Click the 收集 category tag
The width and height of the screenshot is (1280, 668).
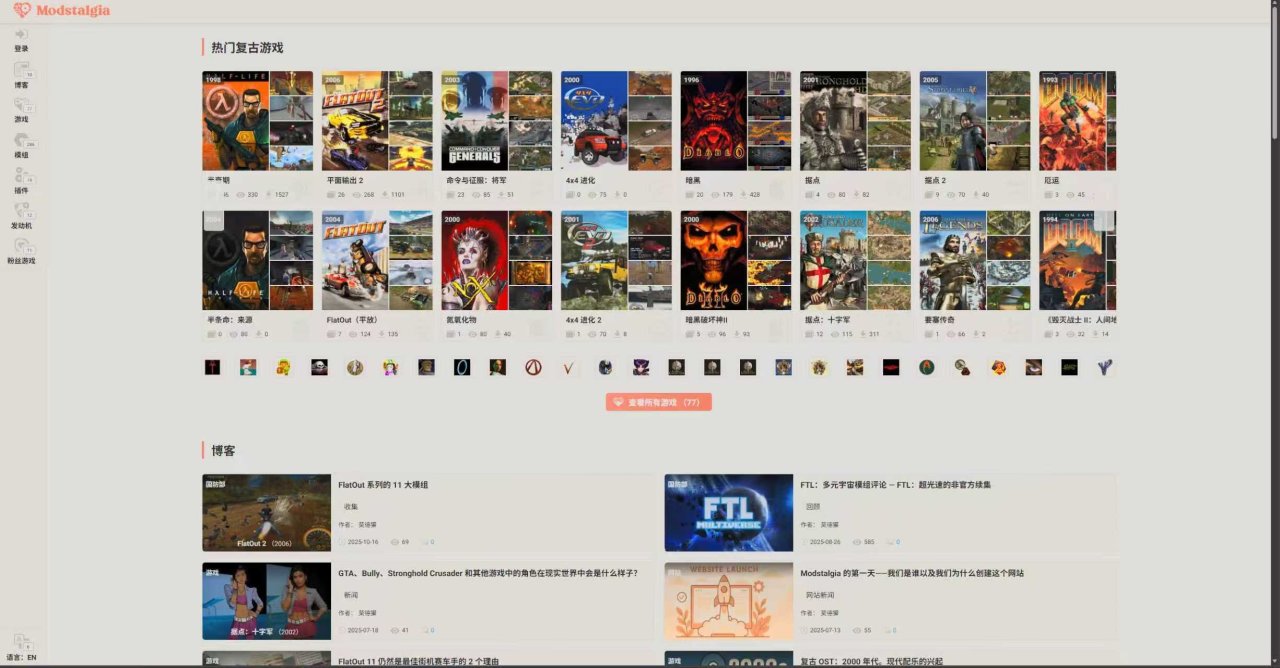(351, 506)
